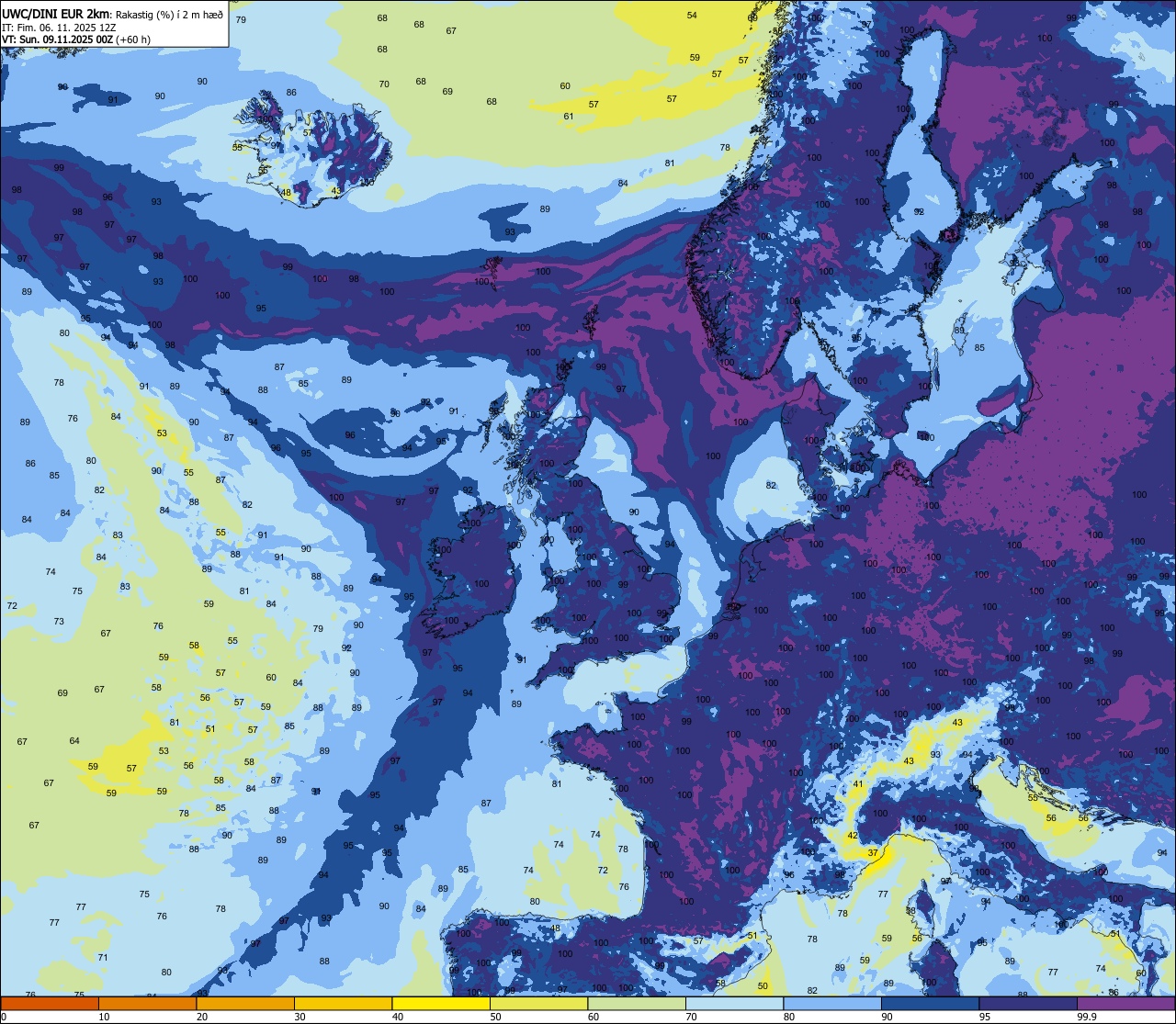Click the pale green 60–70 legend swatch
Viewport: 1176px width, 1024px height.
(637, 1003)
